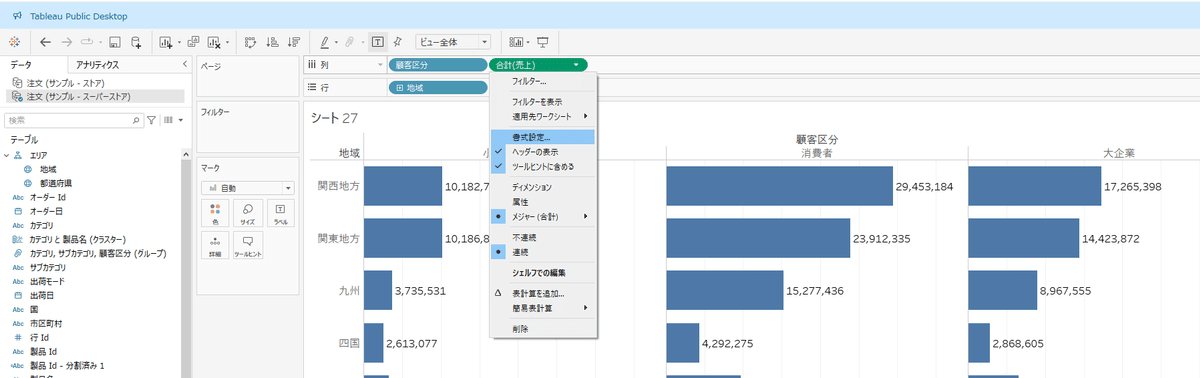This screenshot has width=1200, height=378.
Task: Open the Show Me cards icon
Action: (x=516, y=42)
